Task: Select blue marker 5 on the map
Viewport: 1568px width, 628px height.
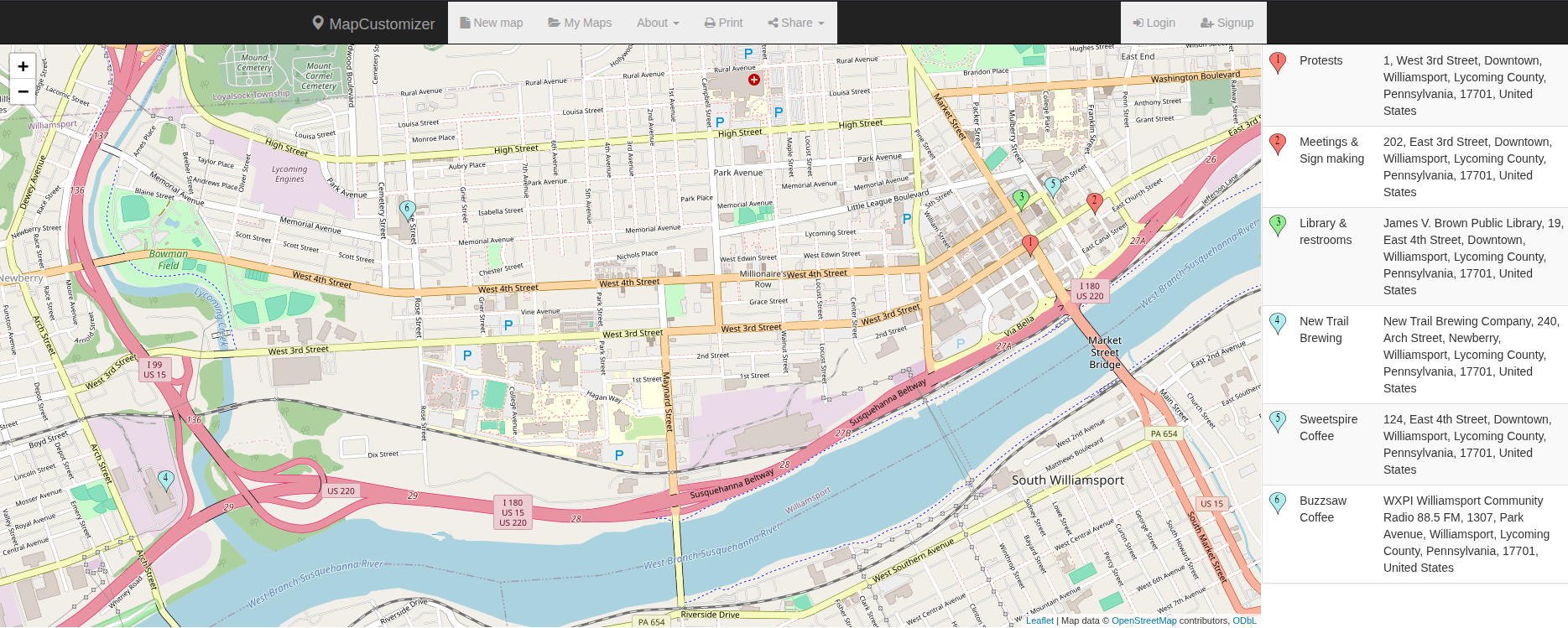Action: [1053, 186]
